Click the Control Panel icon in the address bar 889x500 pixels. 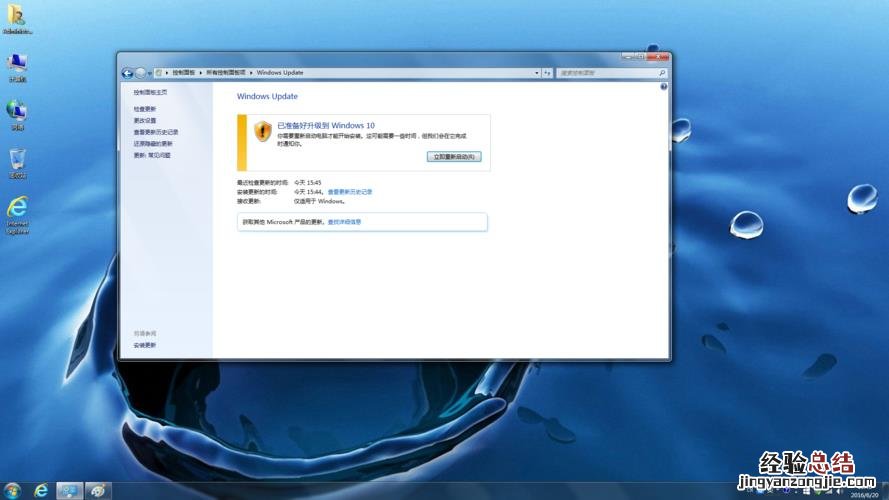pos(159,73)
